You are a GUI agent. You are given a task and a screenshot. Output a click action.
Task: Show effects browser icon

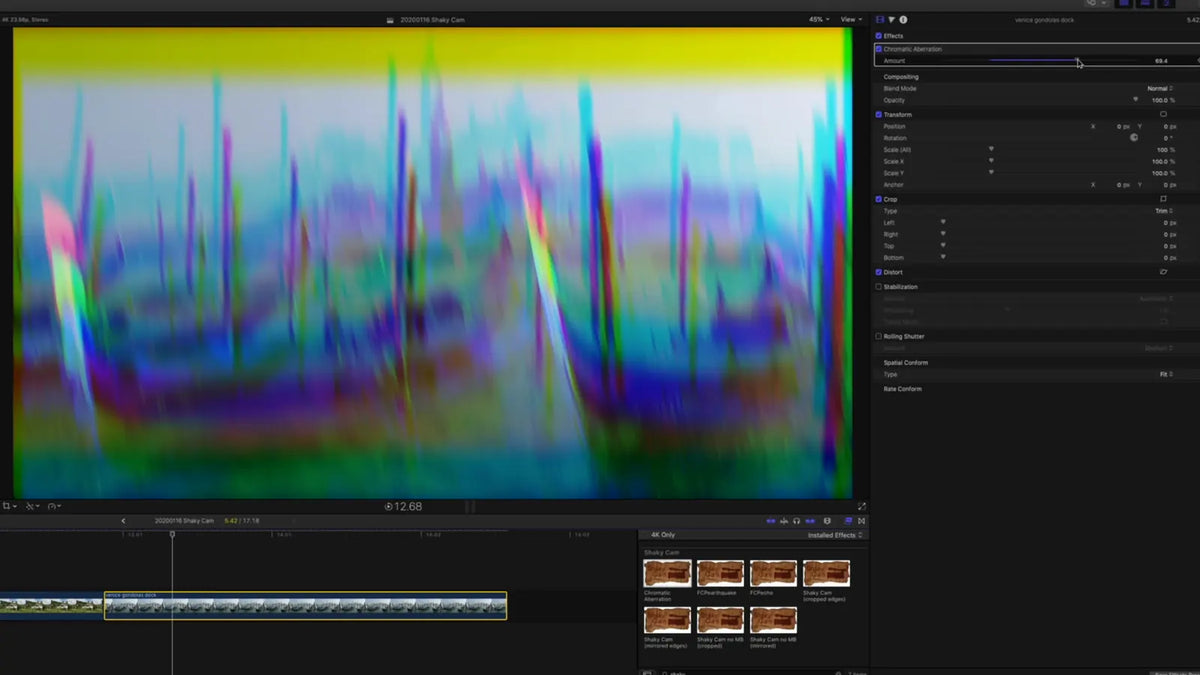848,521
